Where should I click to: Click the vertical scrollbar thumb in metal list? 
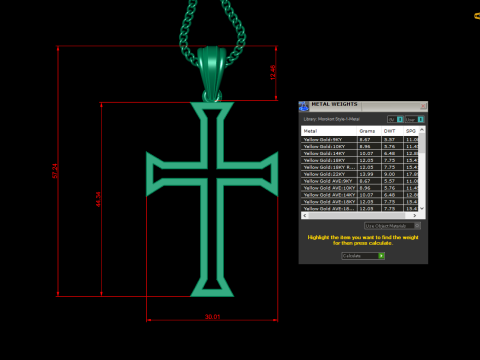pyautogui.click(x=422, y=143)
